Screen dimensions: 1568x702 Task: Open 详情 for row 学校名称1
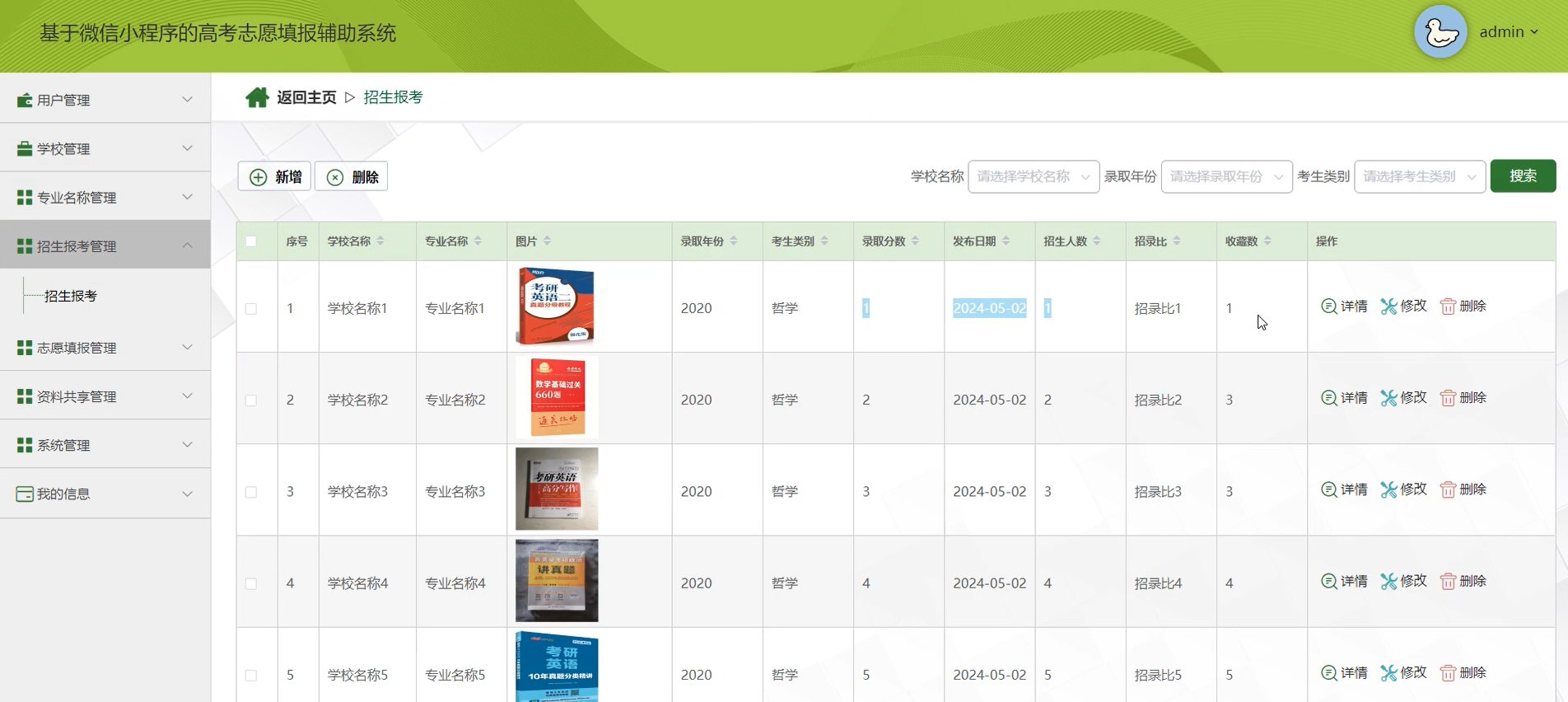[1344, 307]
